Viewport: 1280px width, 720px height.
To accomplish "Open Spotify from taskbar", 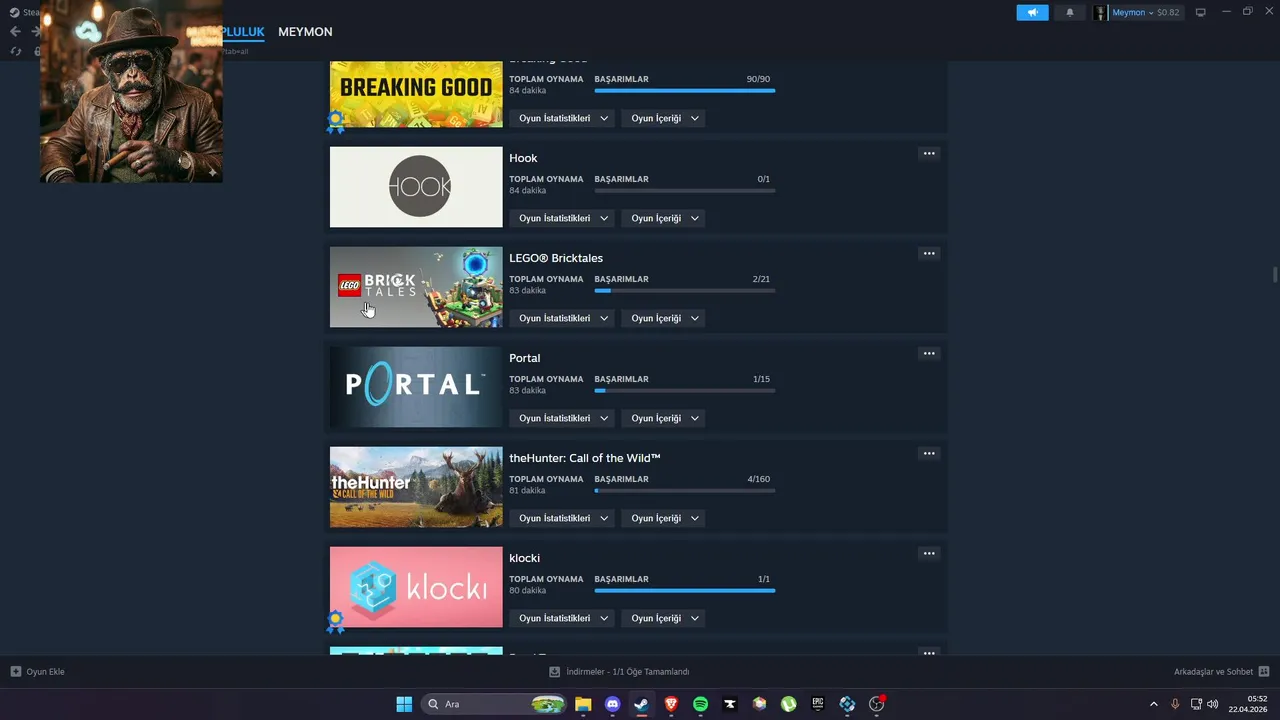I will point(700,704).
